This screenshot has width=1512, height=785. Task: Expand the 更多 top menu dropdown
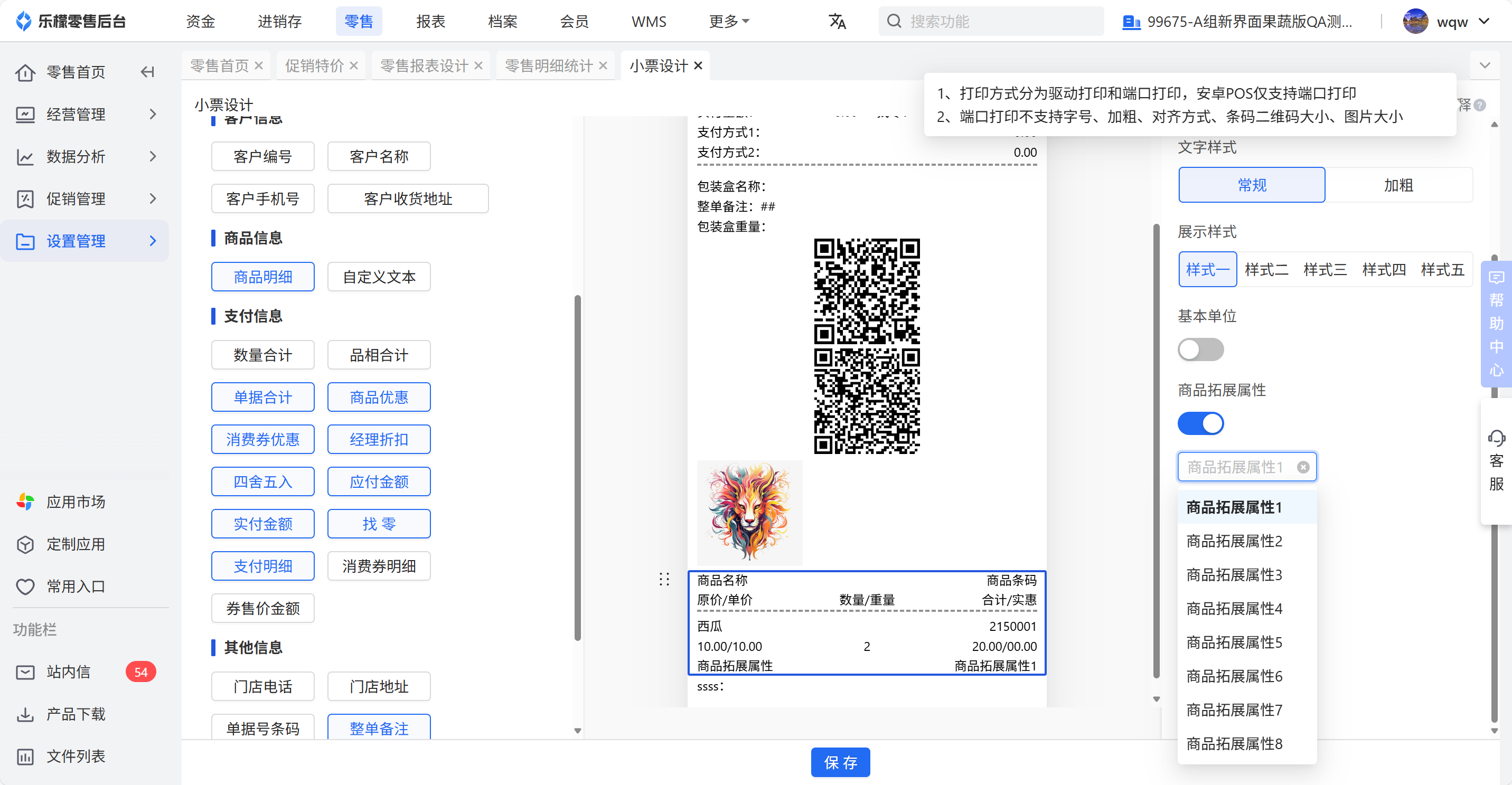tap(728, 22)
